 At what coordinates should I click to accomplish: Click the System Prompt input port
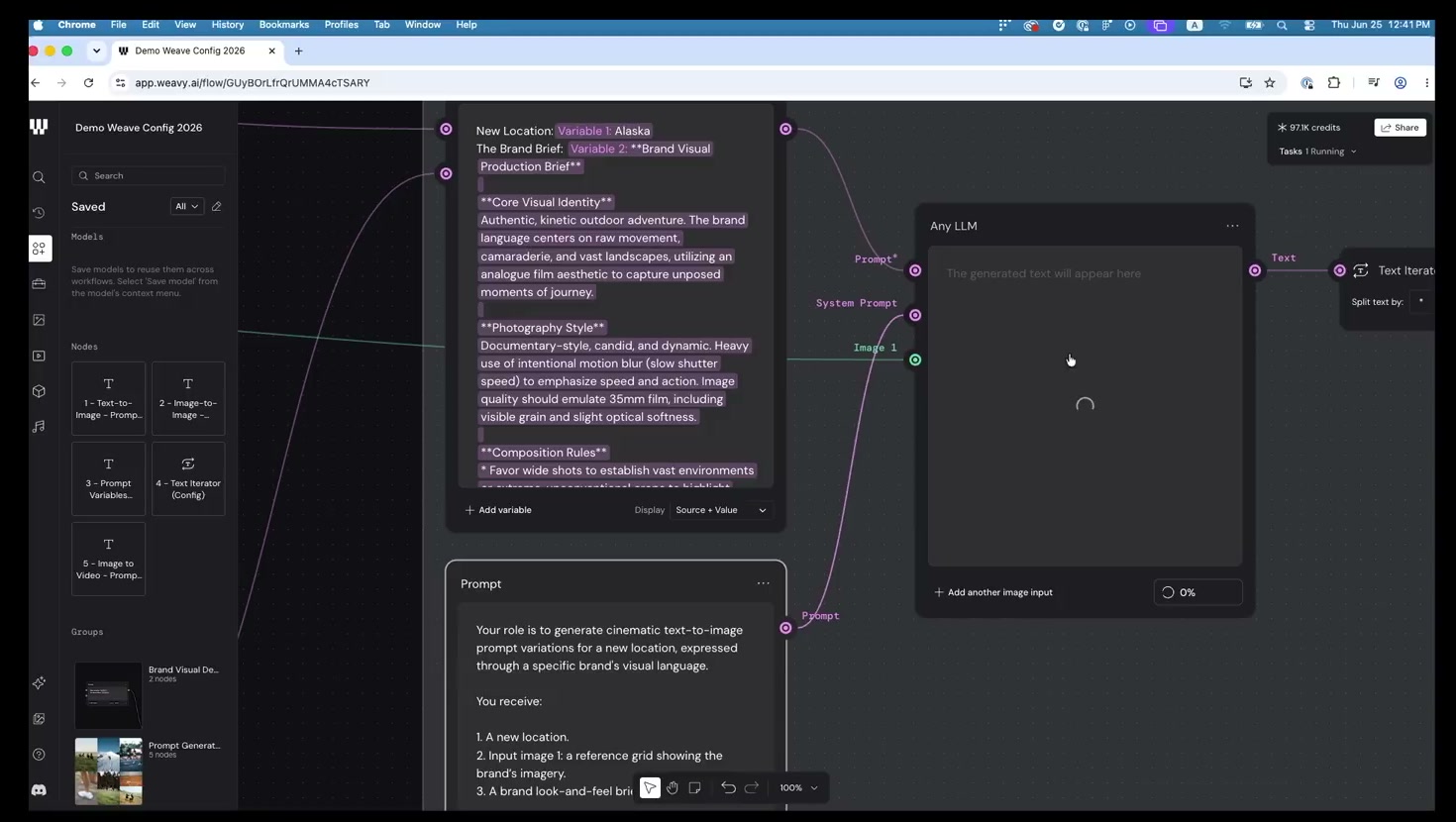pos(915,315)
